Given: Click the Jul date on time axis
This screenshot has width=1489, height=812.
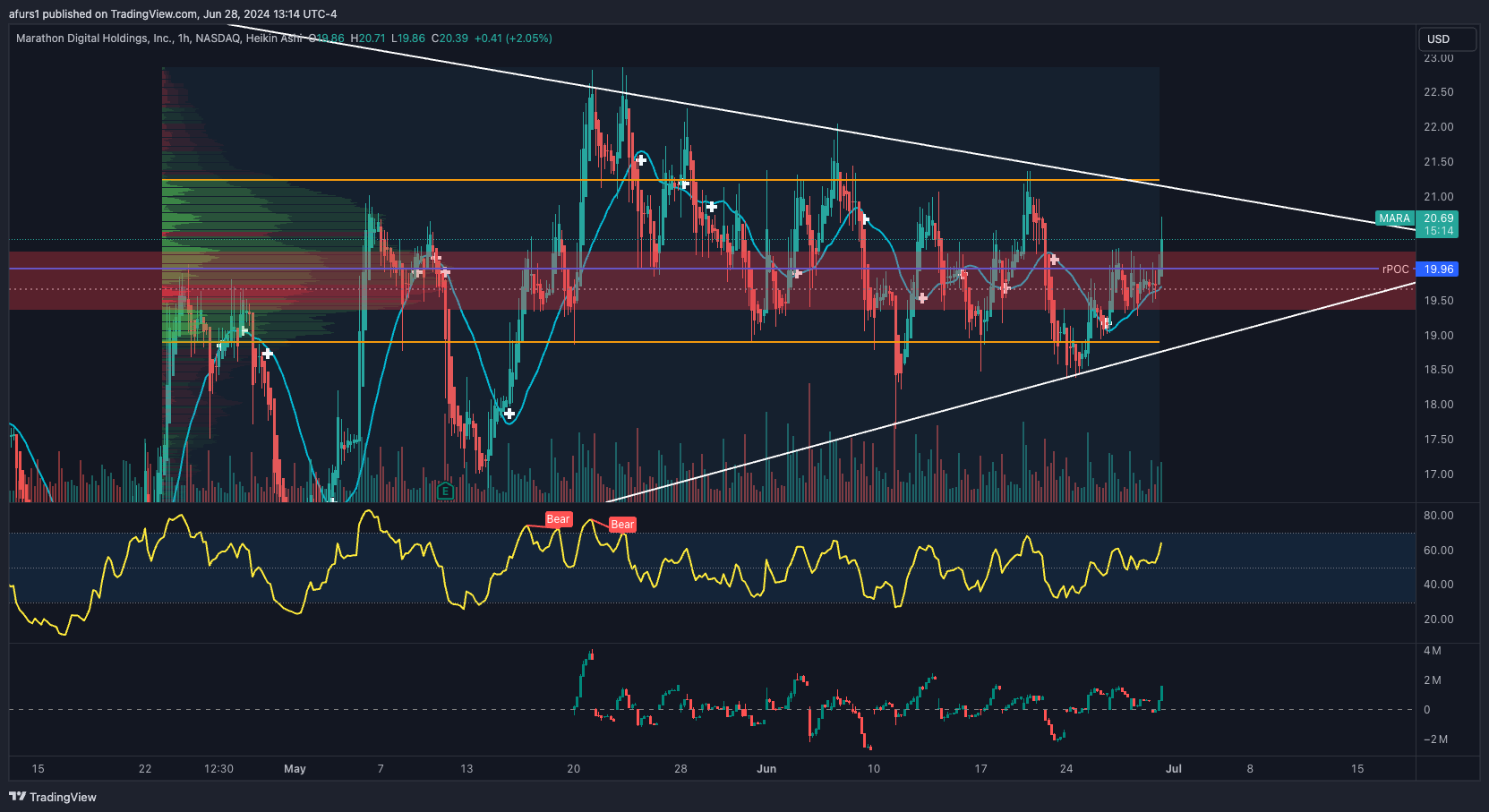Looking at the screenshot, I should 1174,769.
